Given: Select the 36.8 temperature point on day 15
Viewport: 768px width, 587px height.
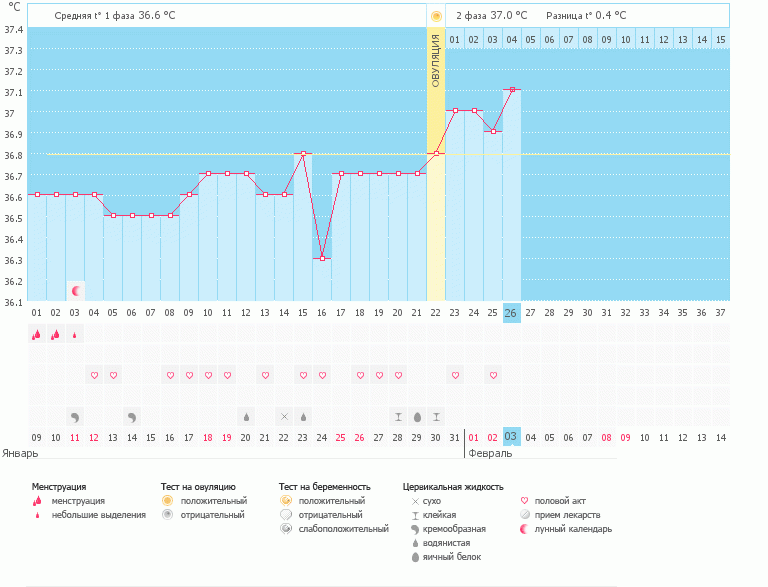Looking at the screenshot, I should pyautogui.click(x=303, y=153).
